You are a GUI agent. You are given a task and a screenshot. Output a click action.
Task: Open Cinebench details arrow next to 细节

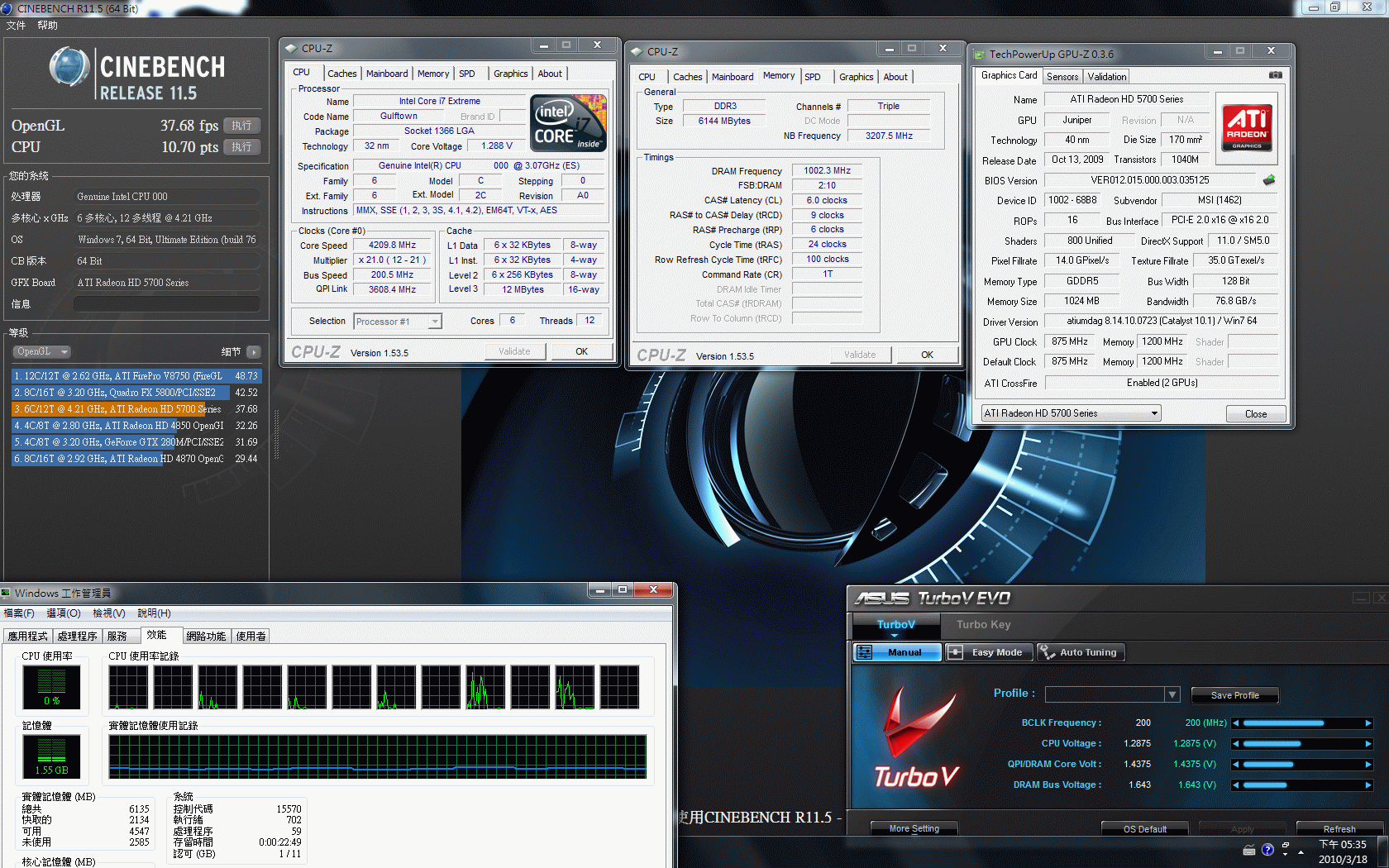(254, 352)
